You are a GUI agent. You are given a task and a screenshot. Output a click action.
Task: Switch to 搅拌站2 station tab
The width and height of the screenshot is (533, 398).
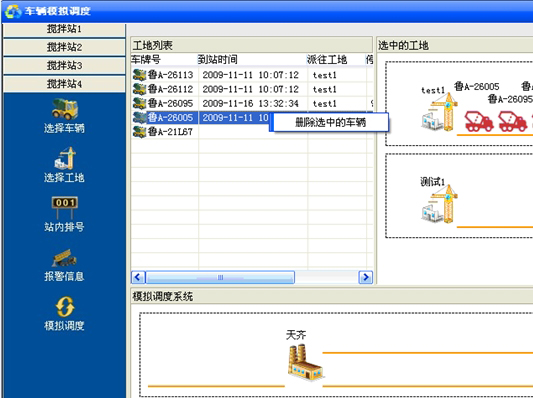click(x=64, y=47)
